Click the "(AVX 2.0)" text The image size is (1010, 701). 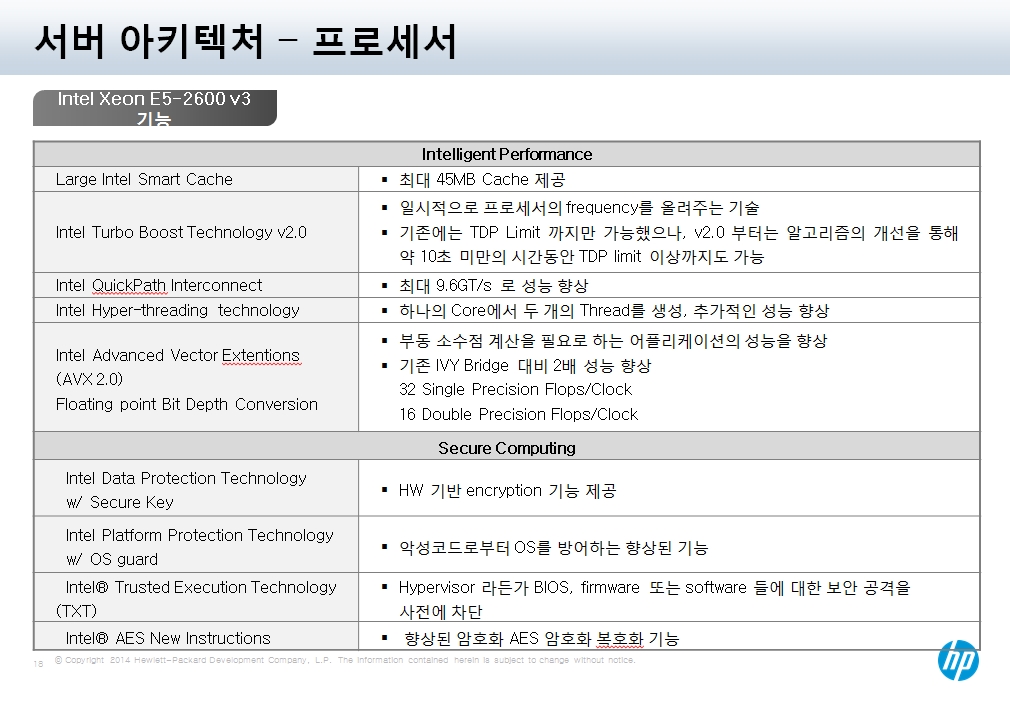click(x=89, y=379)
